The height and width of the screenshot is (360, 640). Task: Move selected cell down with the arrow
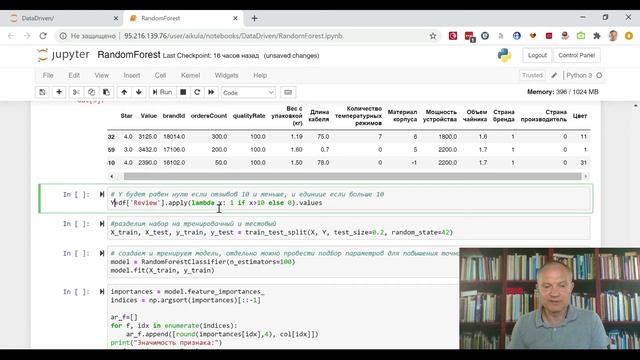[x=139, y=92]
